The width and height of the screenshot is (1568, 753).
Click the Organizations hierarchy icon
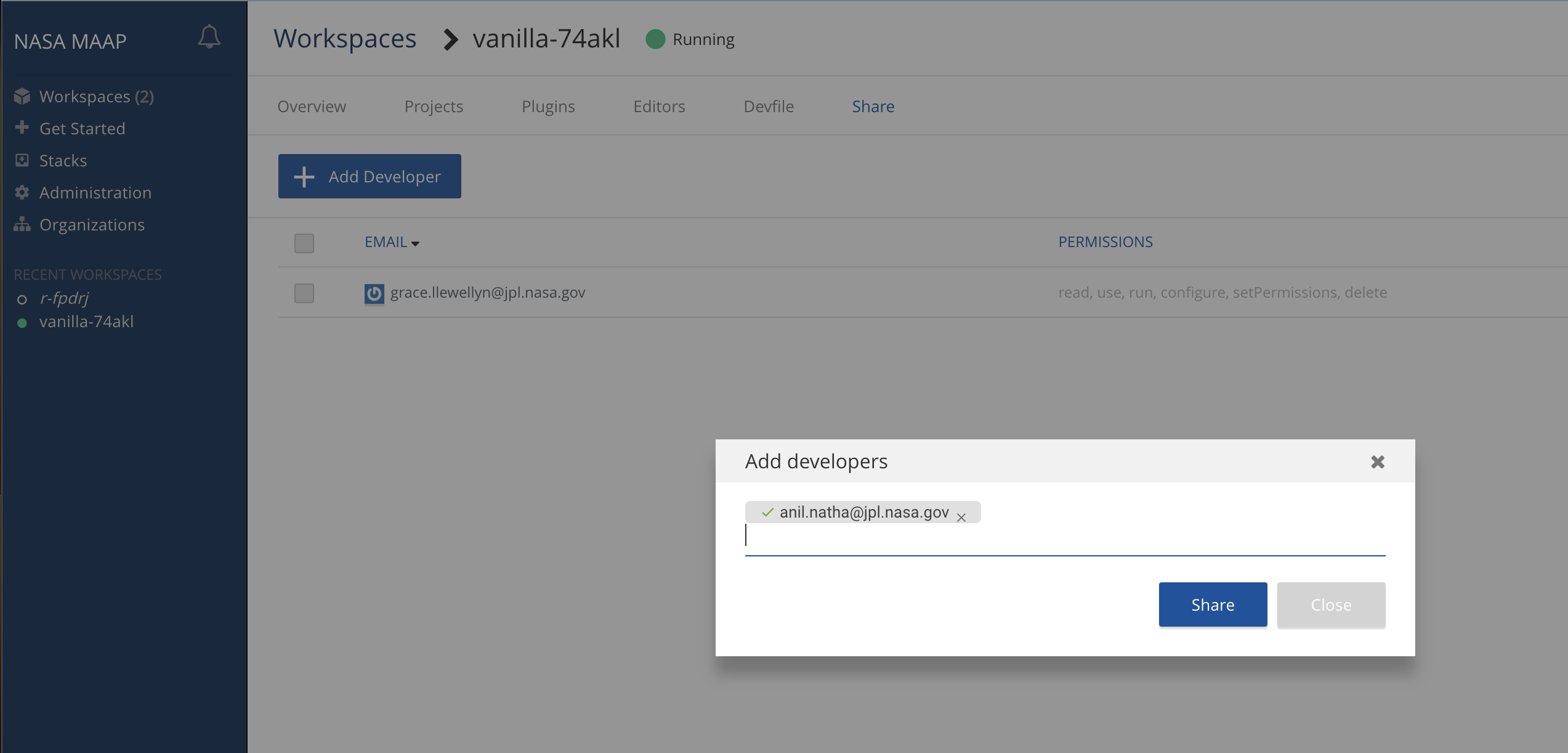coord(22,224)
